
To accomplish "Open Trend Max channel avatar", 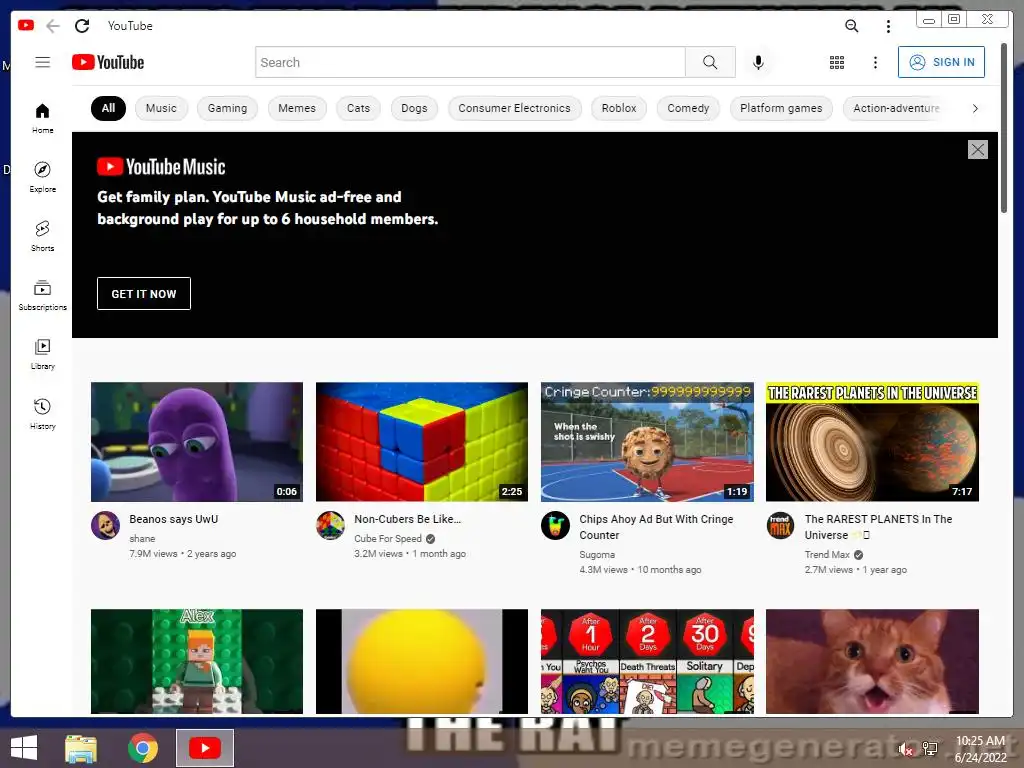I will pyautogui.click(x=780, y=526).
